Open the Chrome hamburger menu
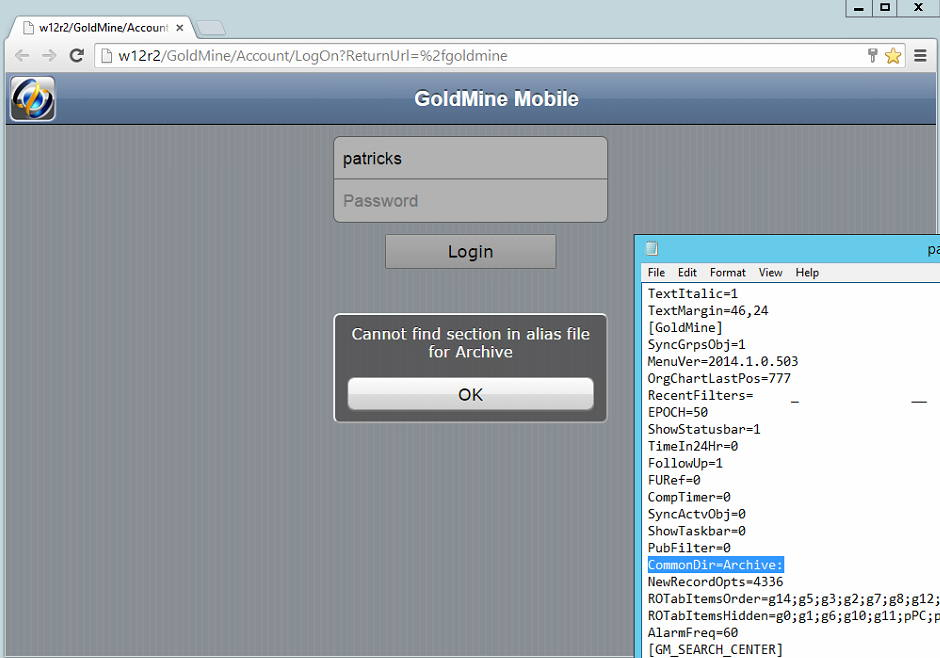 point(921,56)
